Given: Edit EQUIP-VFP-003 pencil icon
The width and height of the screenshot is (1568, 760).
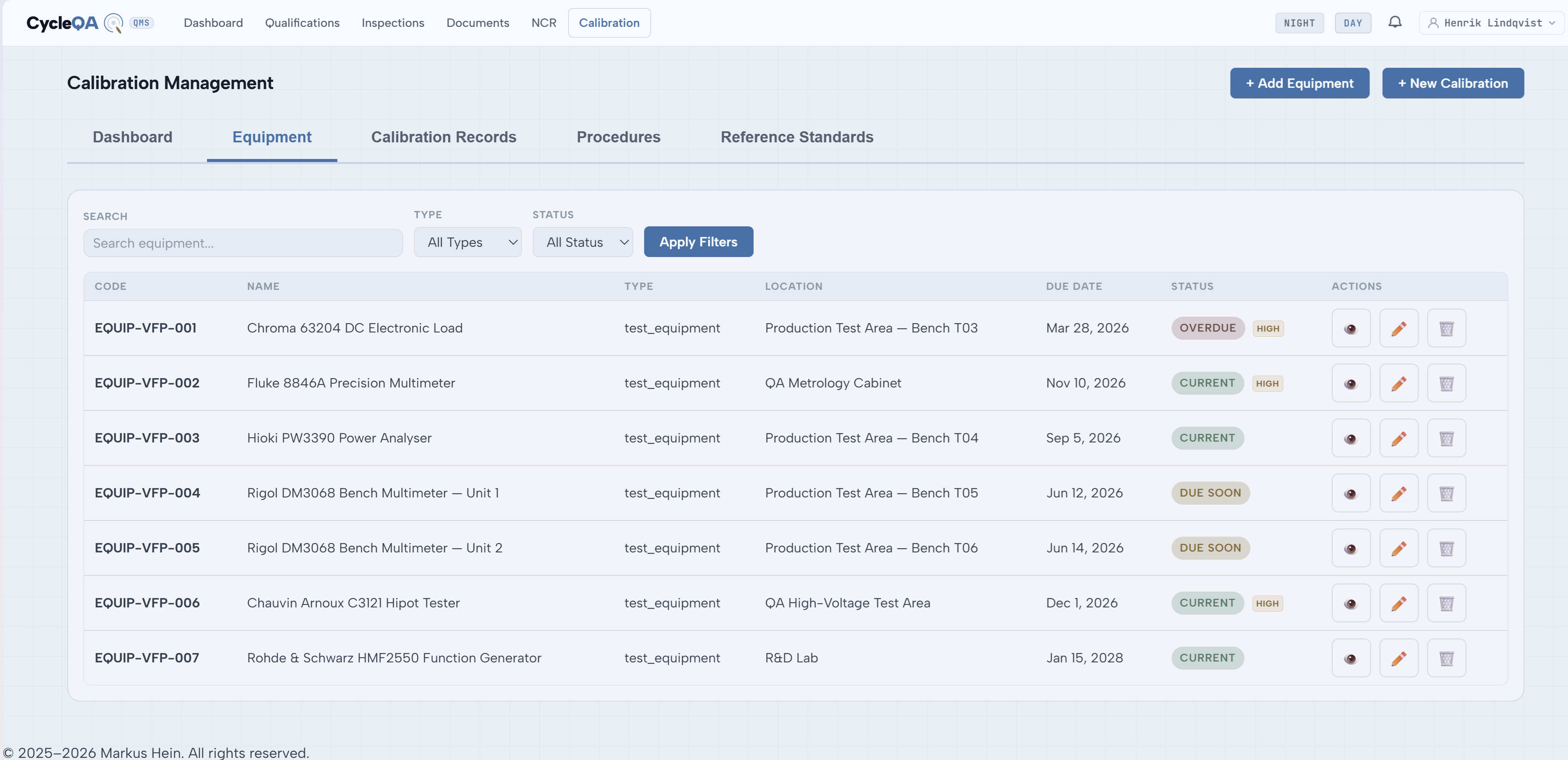Looking at the screenshot, I should pyautogui.click(x=1399, y=438).
